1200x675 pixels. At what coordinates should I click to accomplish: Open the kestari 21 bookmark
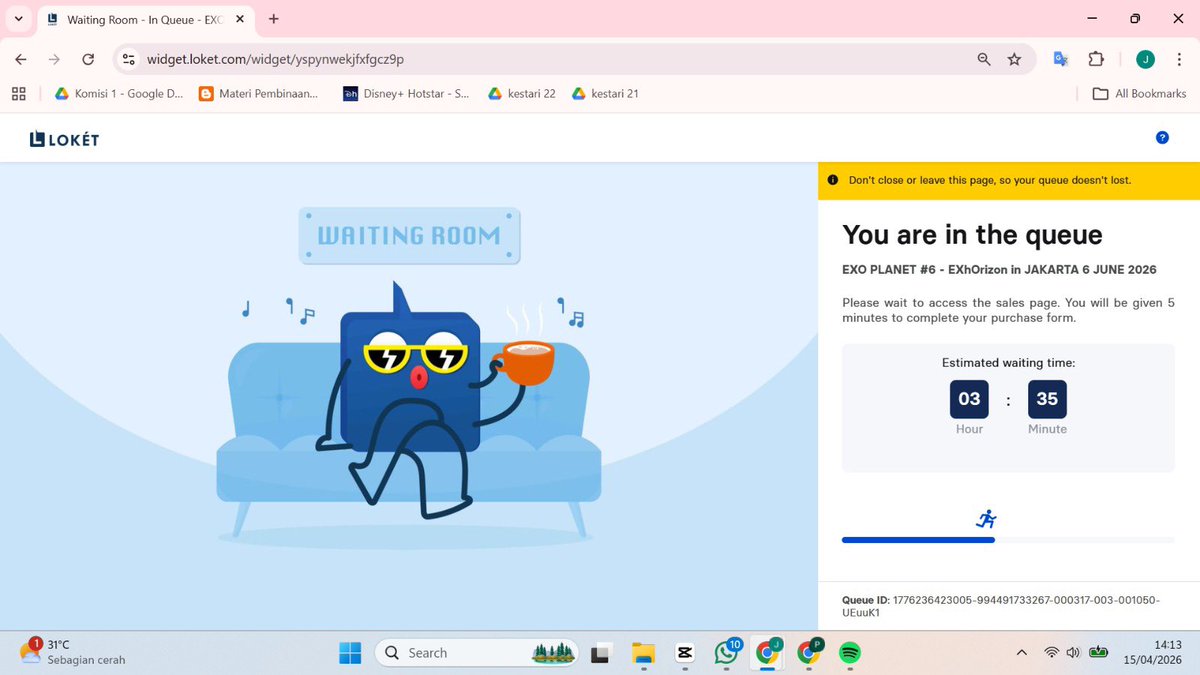[605, 94]
